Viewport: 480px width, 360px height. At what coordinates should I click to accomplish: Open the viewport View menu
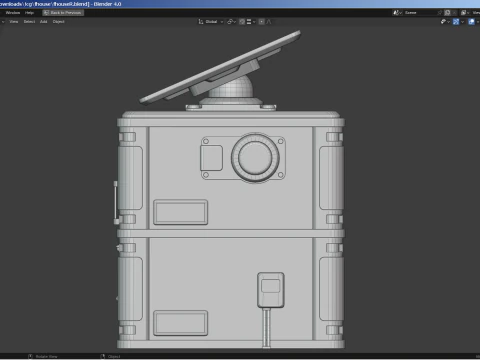click(x=14, y=22)
